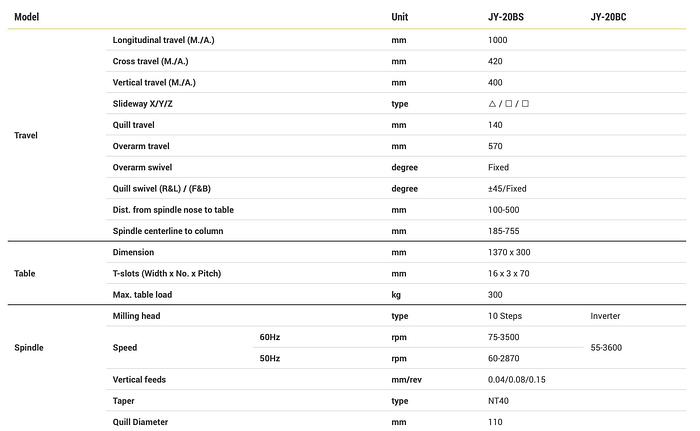This screenshot has height=431, width=700.
Task: Select the 55-3600 speed range value
Action: coord(607,348)
